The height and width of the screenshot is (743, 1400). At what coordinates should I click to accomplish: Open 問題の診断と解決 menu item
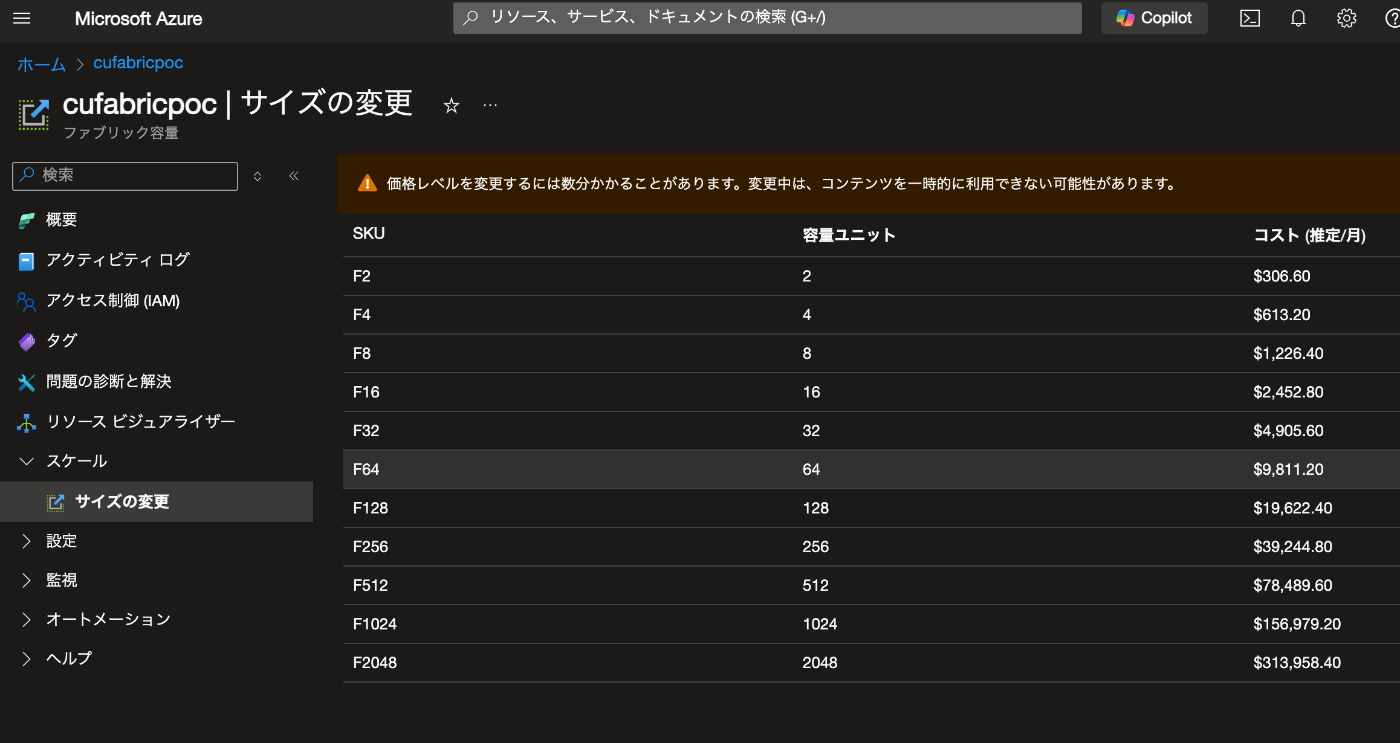pyautogui.click(x=109, y=382)
